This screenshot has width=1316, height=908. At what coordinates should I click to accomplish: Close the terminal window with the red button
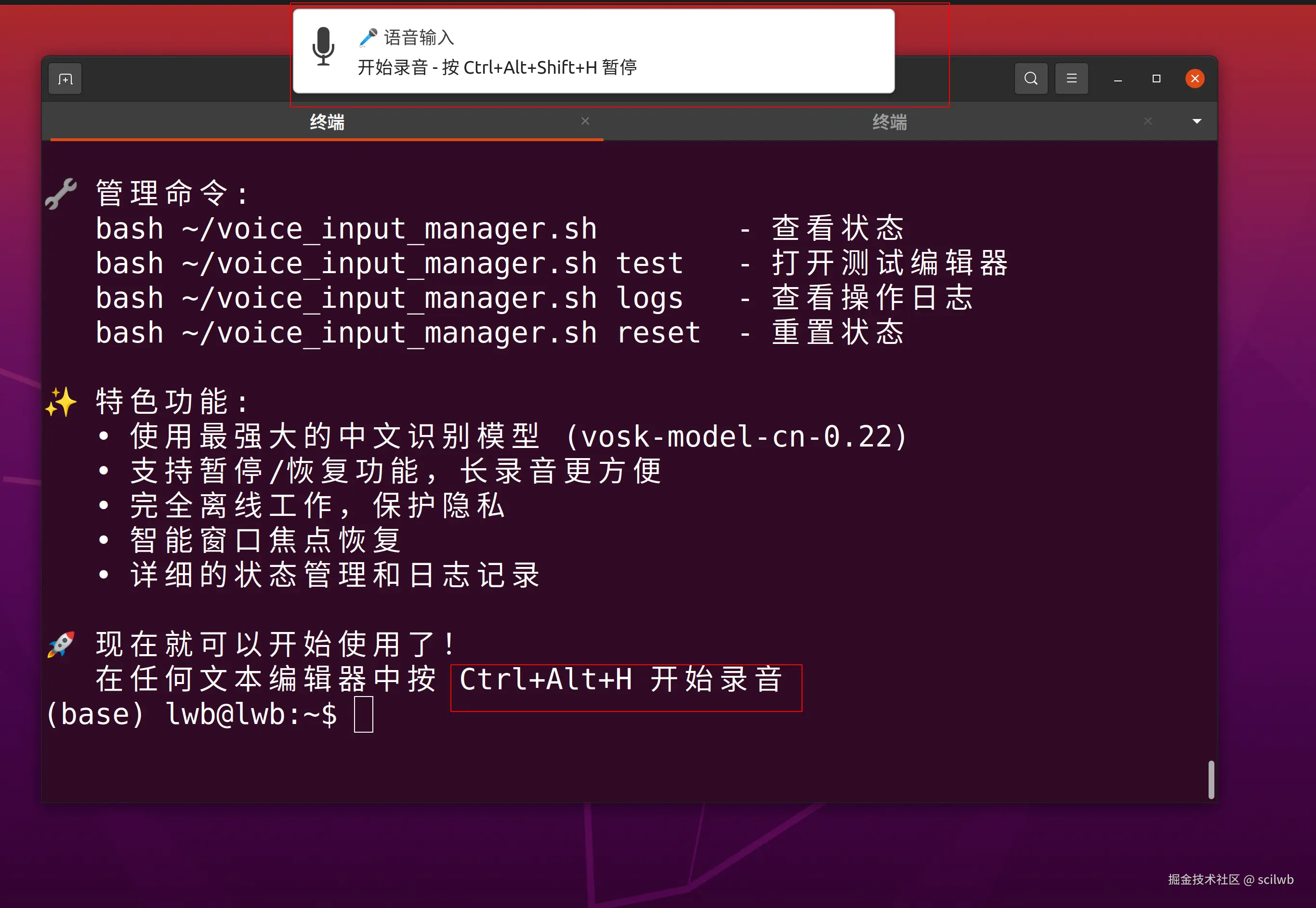pyautogui.click(x=1195, y=79)
